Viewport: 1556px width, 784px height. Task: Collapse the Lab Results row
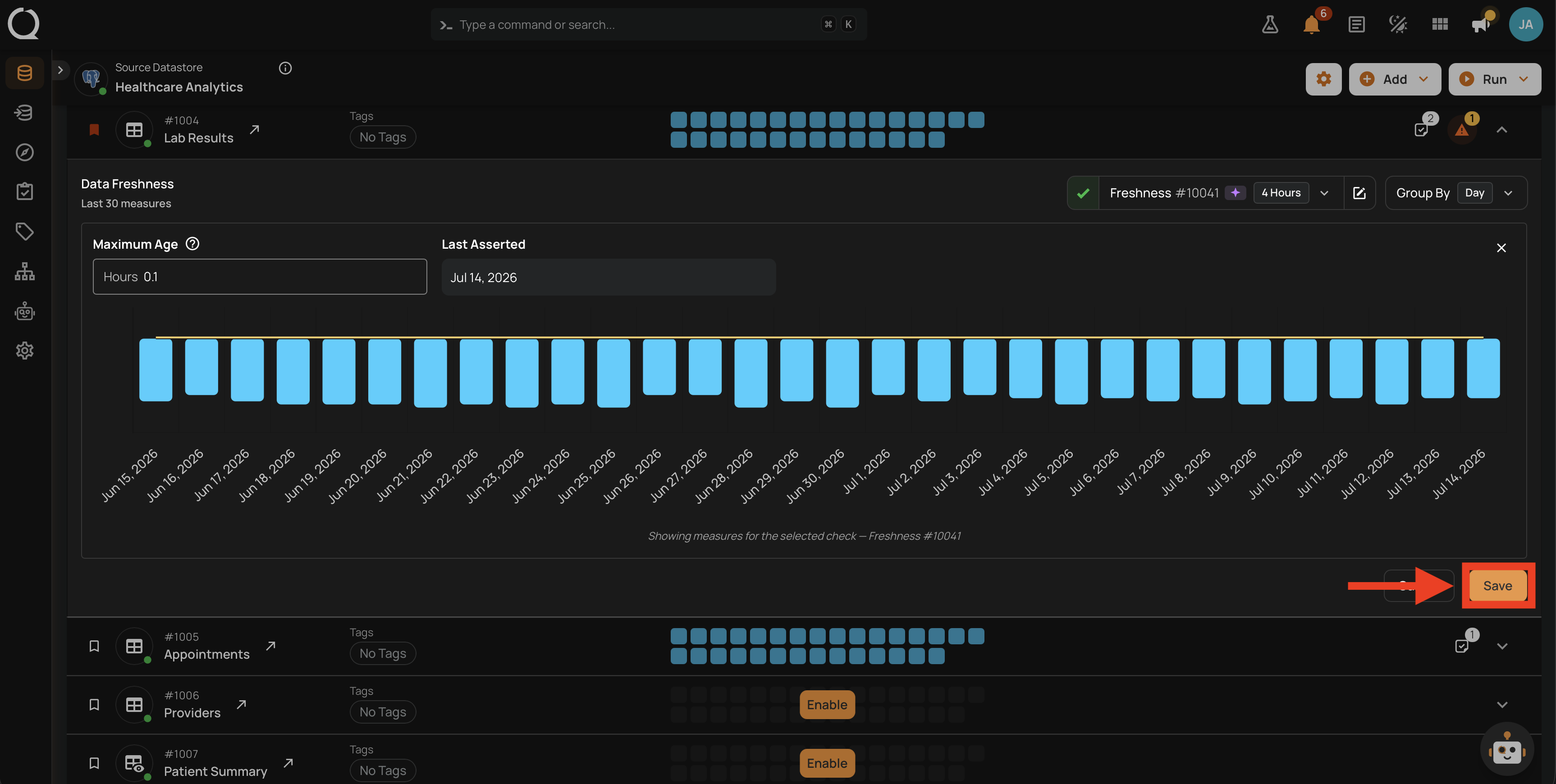click(x=1501, y=130)
